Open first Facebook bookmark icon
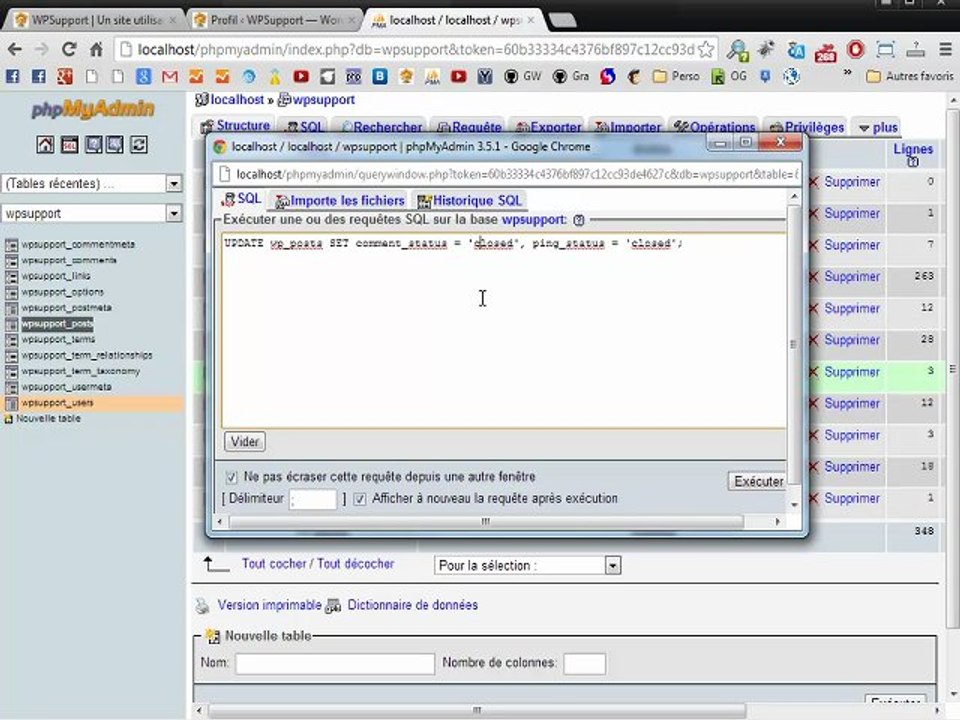This screenshot has width=960, height=720. pyautogui.click(x=13, y=77)
